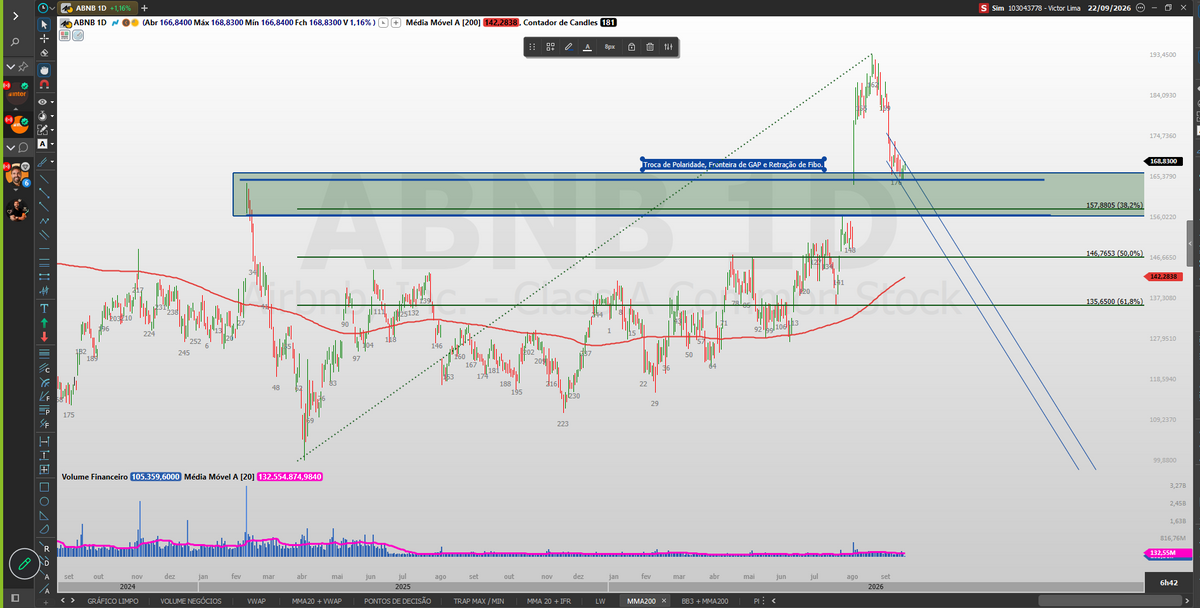
Task: Select the red down arrow marker tool
Action: coord(44,337)
